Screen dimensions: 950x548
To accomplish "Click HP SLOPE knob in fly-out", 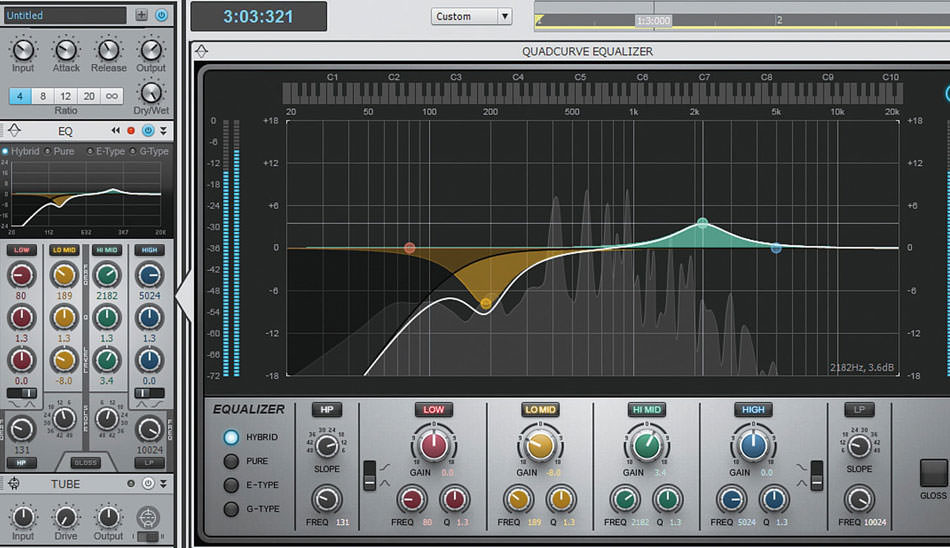I will (327, 446).
